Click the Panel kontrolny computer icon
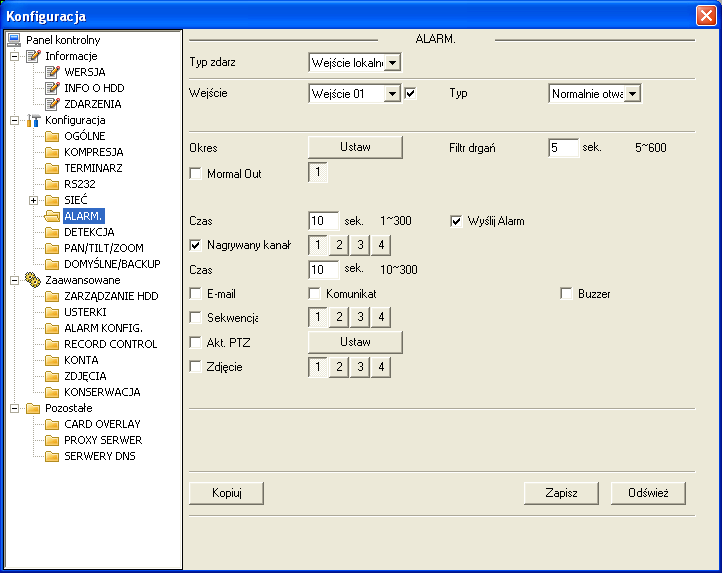 pos(14,40)
